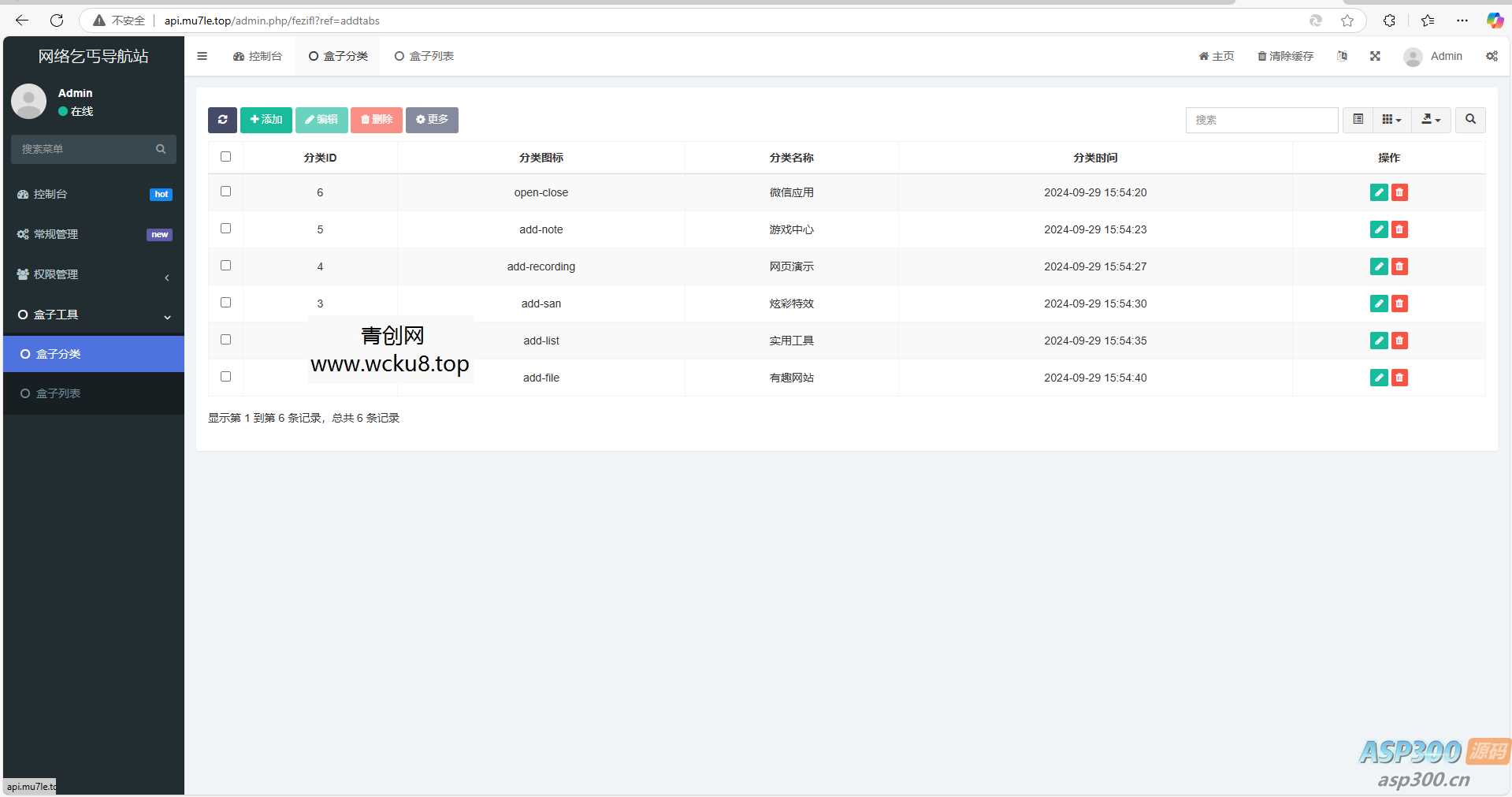The image size is (1512, 797).
Task: Select 控制台 in the sidebar menu
Action: [50, 194]
